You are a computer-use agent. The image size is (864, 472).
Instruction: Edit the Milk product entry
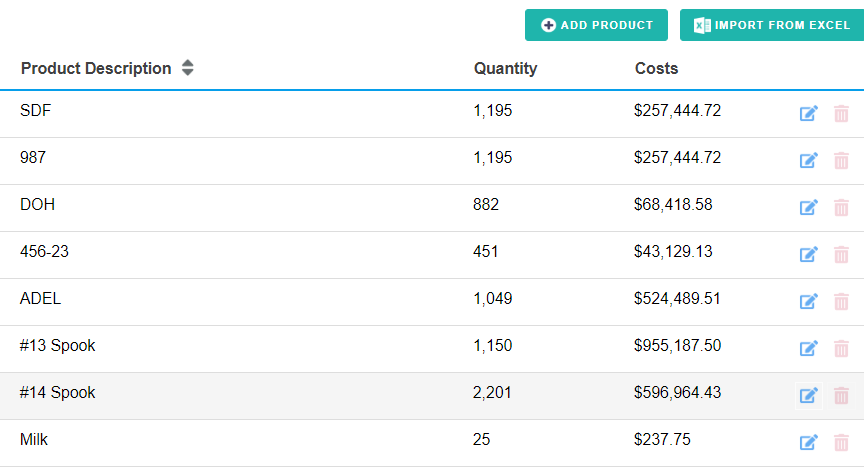pyautogui.click(x=808, y=442)
